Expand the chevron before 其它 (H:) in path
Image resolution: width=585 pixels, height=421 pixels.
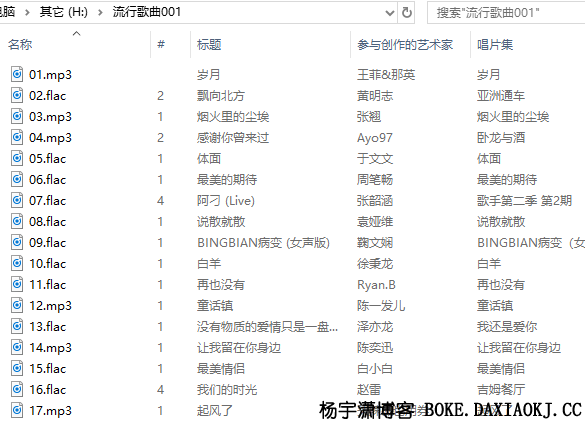coord(27,13)
